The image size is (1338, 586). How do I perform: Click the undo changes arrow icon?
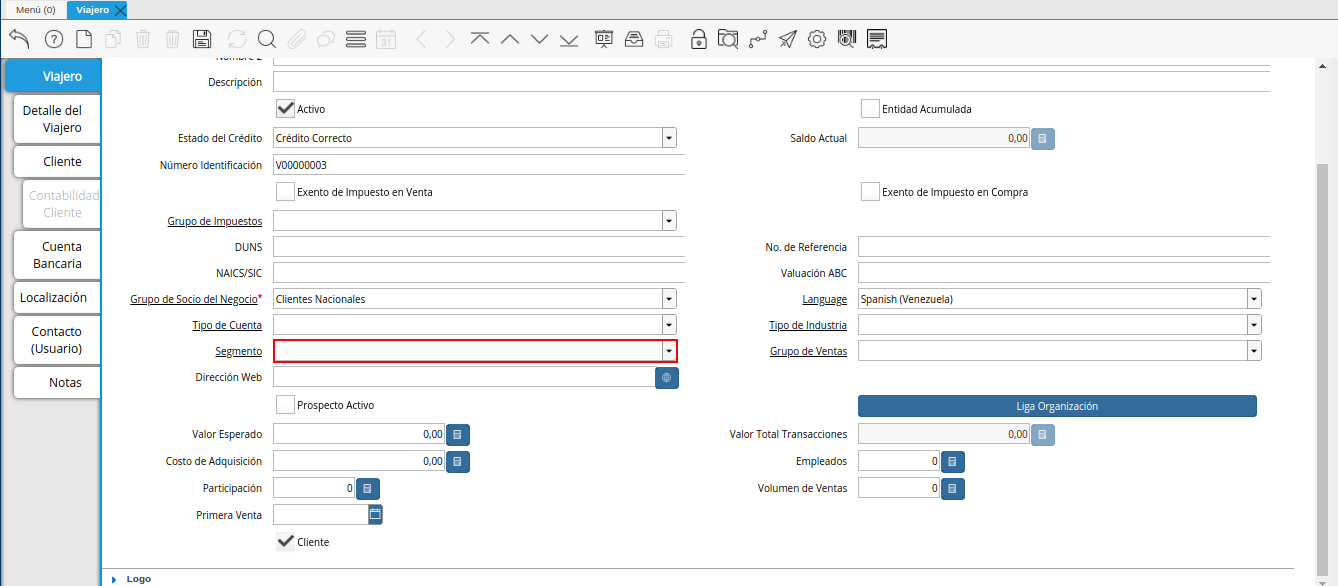pos(19,39)
